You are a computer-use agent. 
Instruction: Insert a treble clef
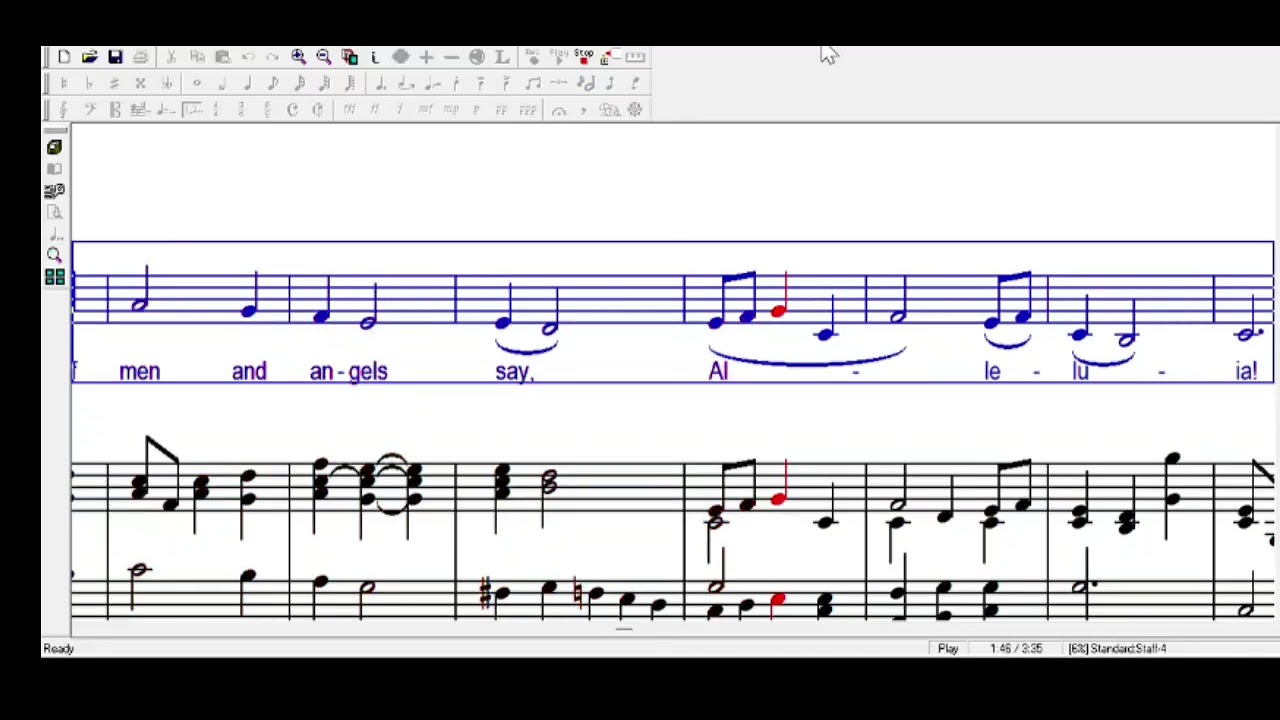coord(63,110)
